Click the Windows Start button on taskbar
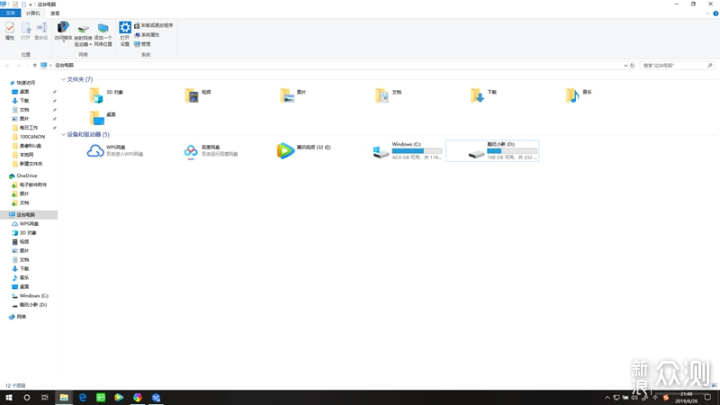 (x=7, y=397)
